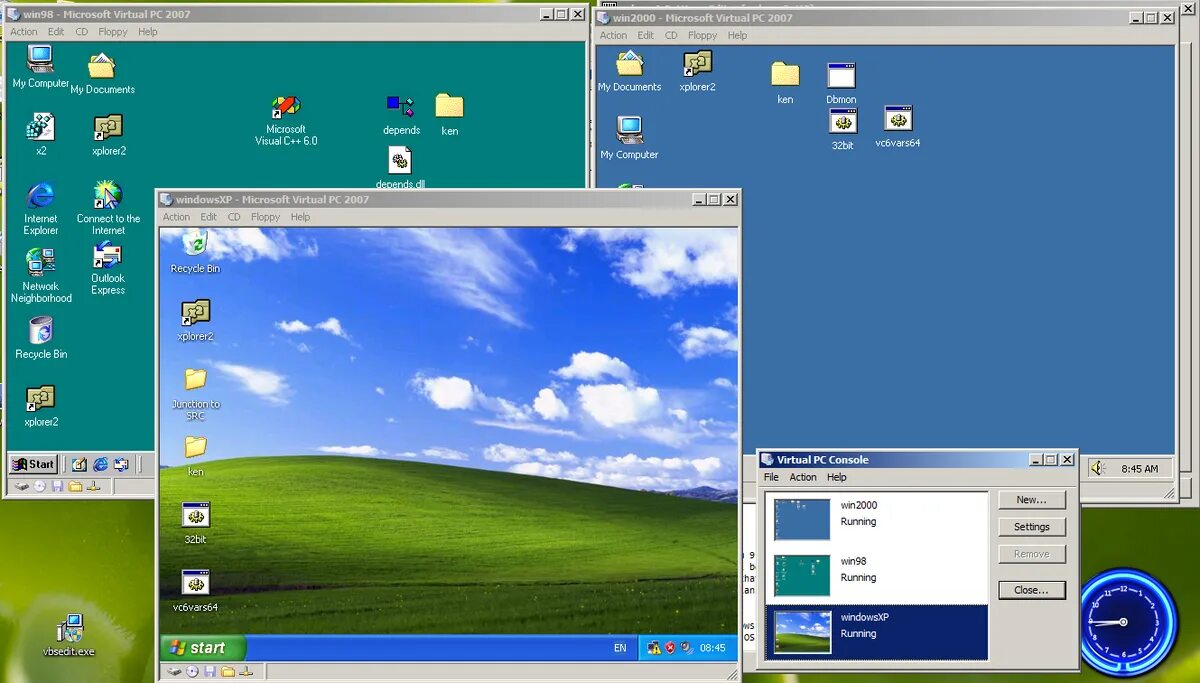1200x683 pixels.
Task: Click network warning icon in XP tray
Action: click(x=654, y=648)
